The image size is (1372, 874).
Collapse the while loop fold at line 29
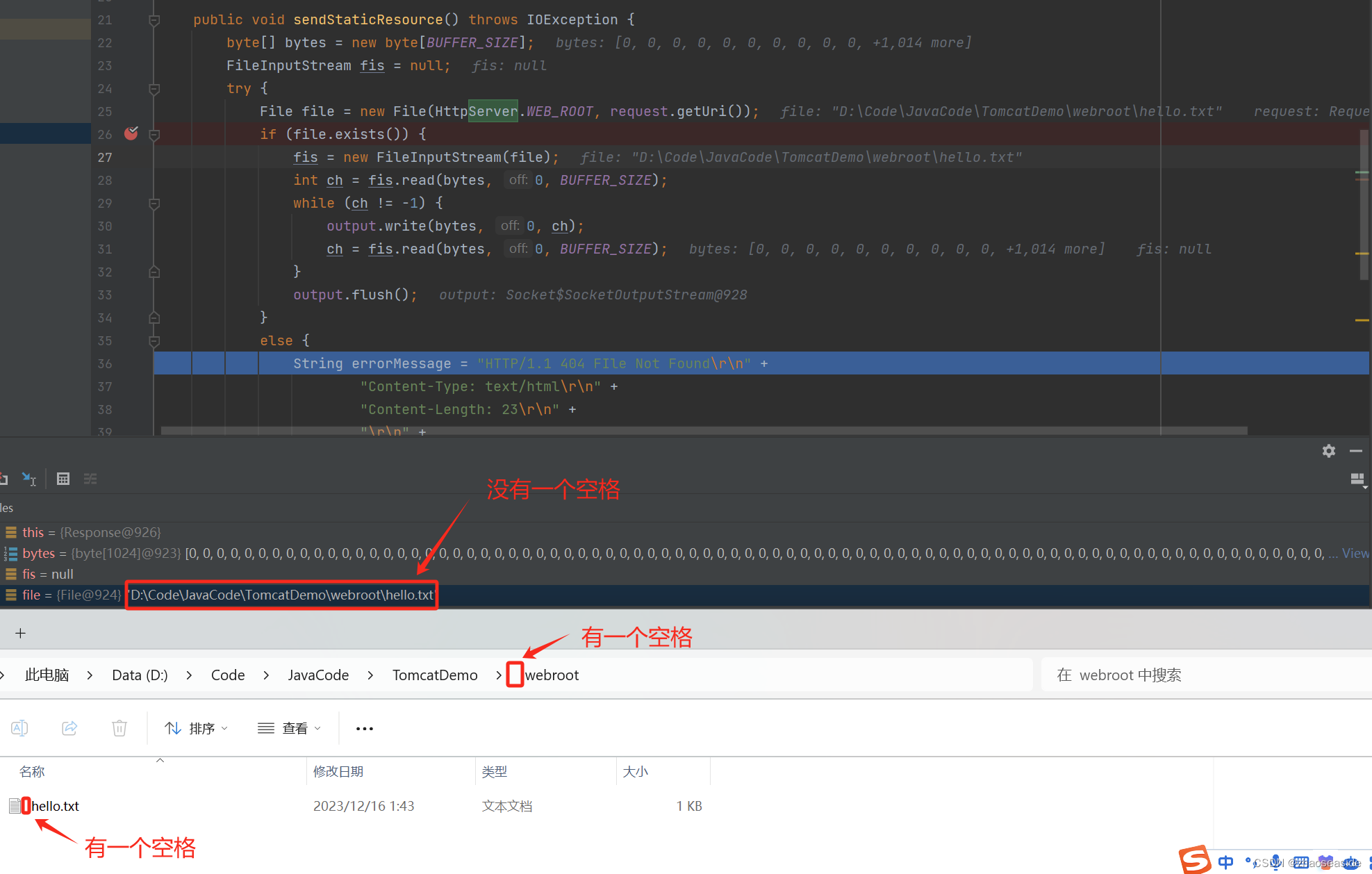[x=154, y=204]
